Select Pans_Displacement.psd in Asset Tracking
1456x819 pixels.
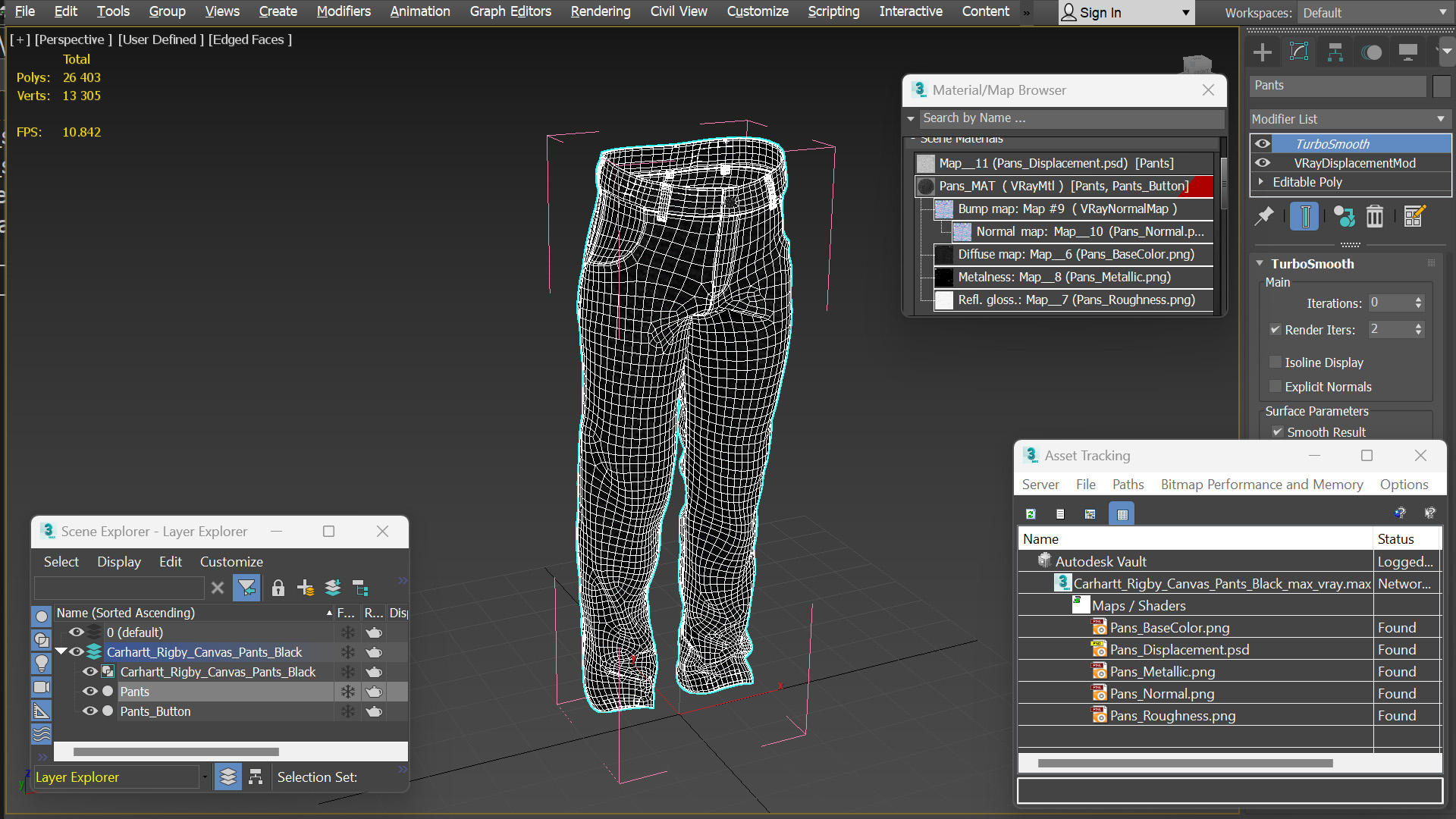tap(1179, 650)
